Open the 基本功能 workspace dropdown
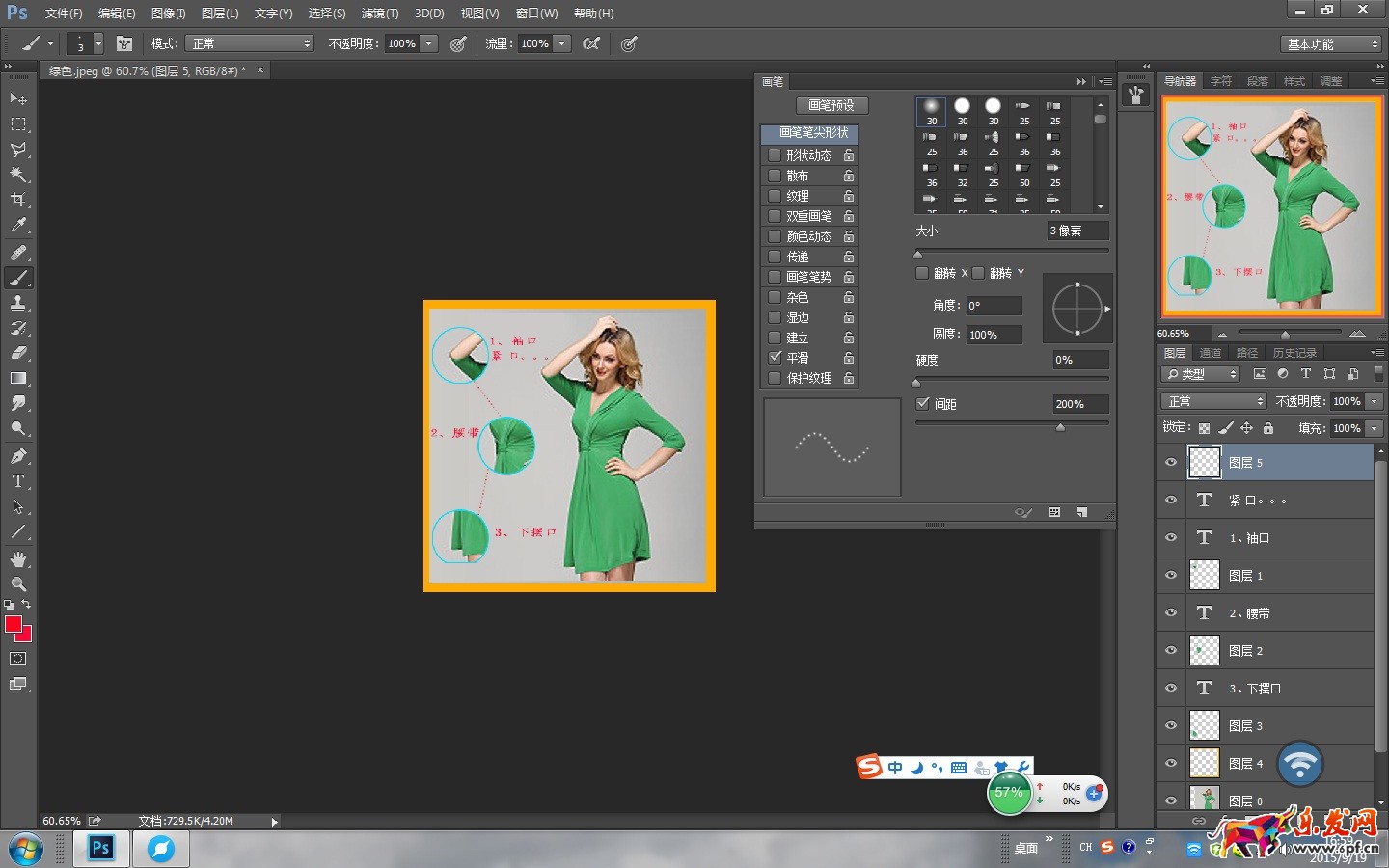Image resolution: width=1389 pixels, height=868 pixels. [x=1332, y=44]
